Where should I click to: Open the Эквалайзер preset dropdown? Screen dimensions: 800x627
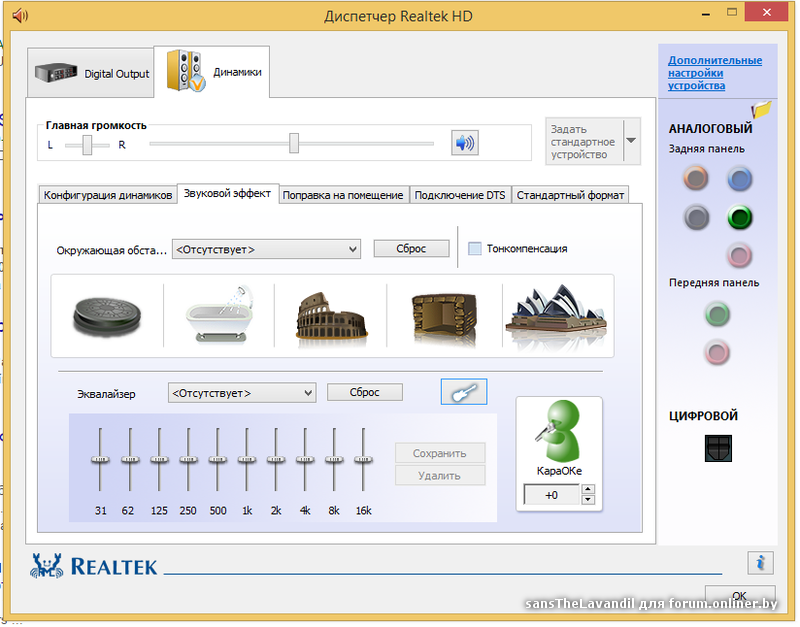click(243, 394)
